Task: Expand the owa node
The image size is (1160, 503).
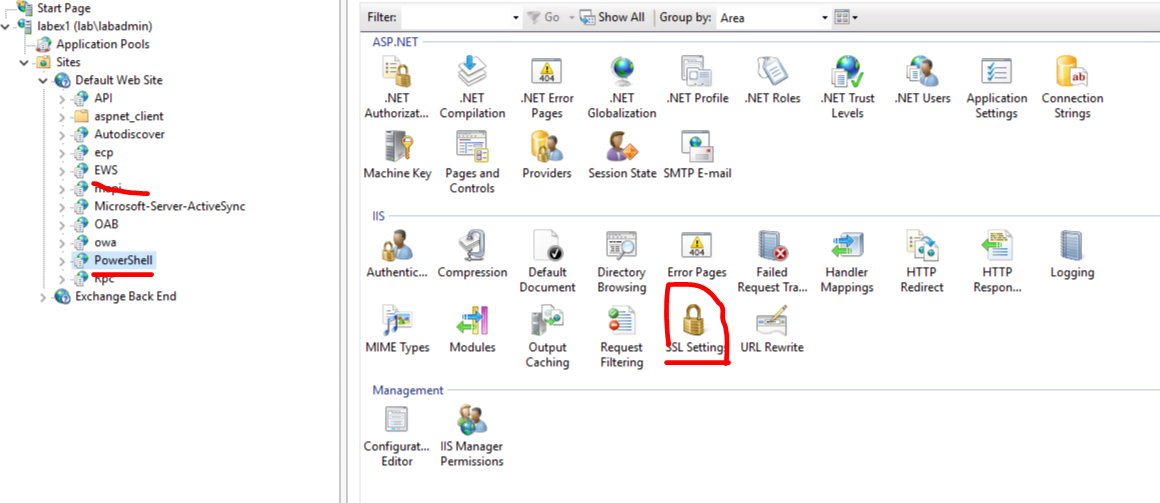Action: click(62, 243)
